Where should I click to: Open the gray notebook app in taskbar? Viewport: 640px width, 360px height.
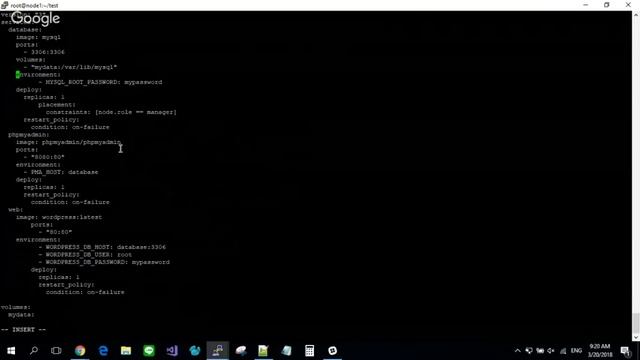point(287,351)
